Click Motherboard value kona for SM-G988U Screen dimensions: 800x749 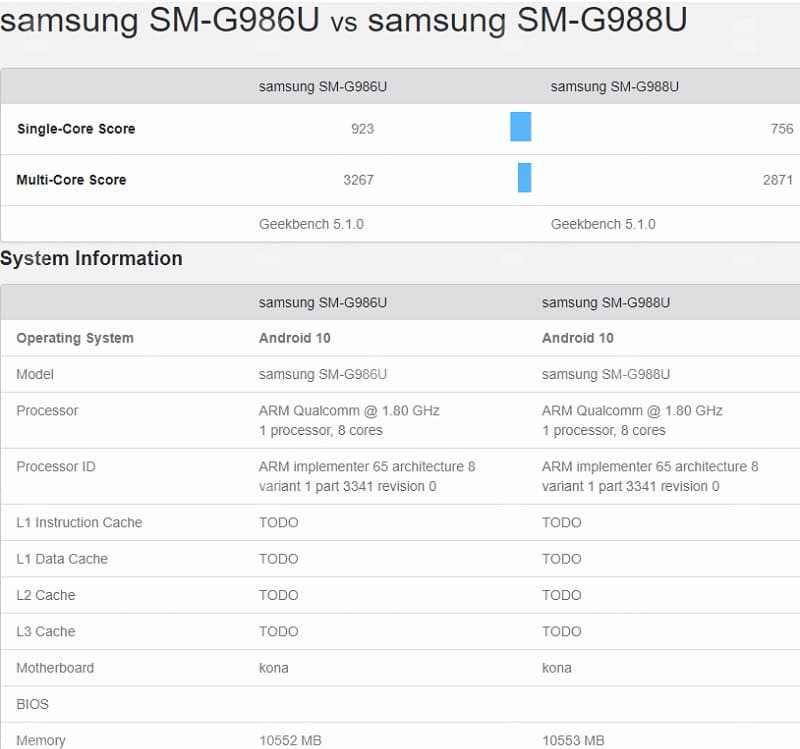(x=557, y=668)
